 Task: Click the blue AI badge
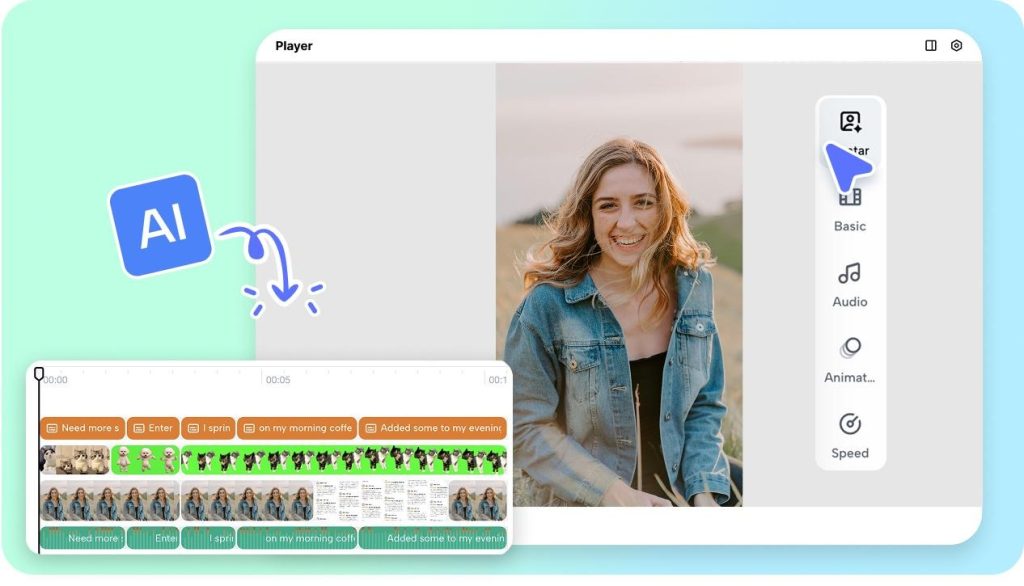[x=160, y=224]
